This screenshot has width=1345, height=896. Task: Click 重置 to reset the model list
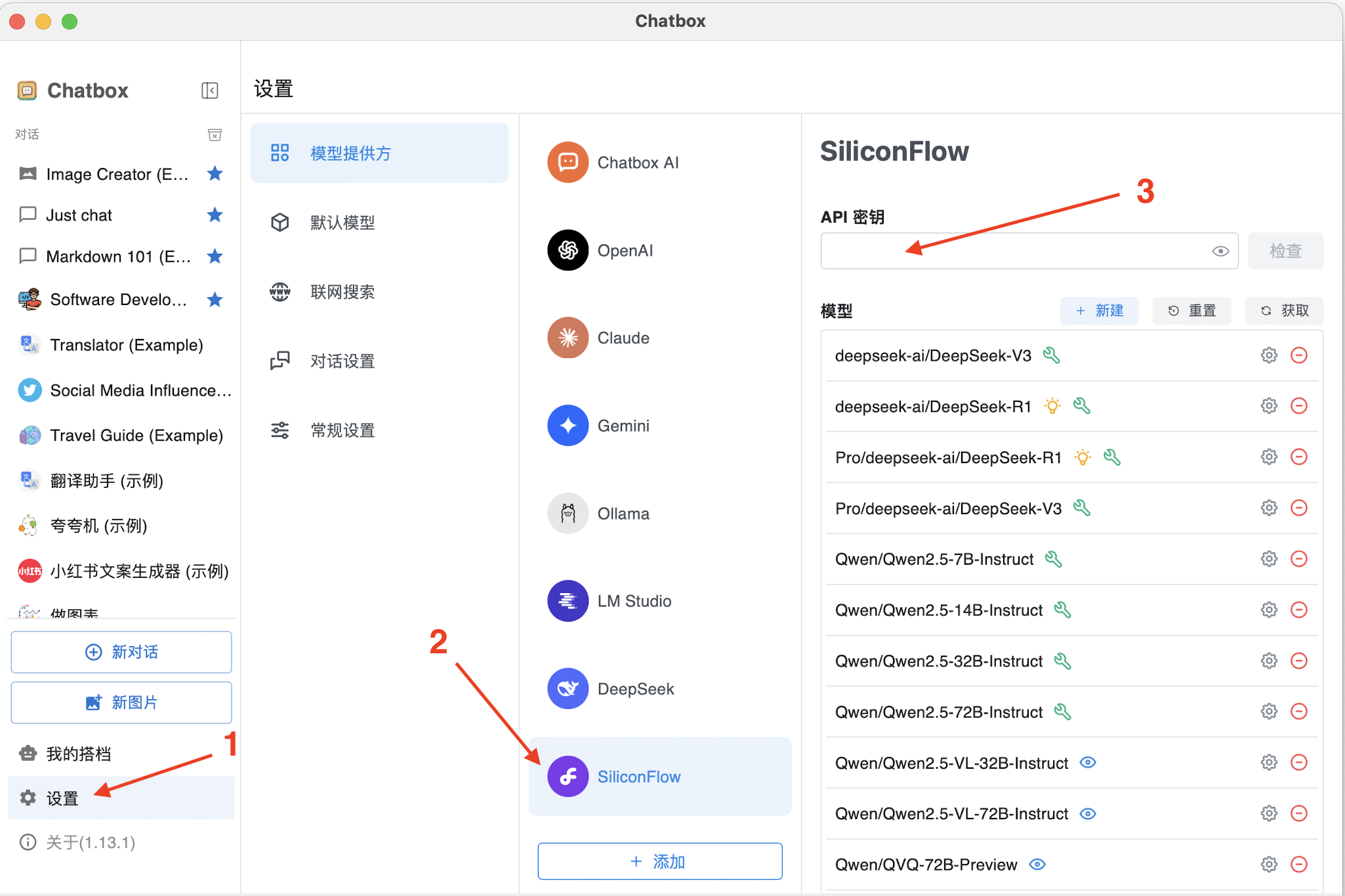[x=1191, y=310]
